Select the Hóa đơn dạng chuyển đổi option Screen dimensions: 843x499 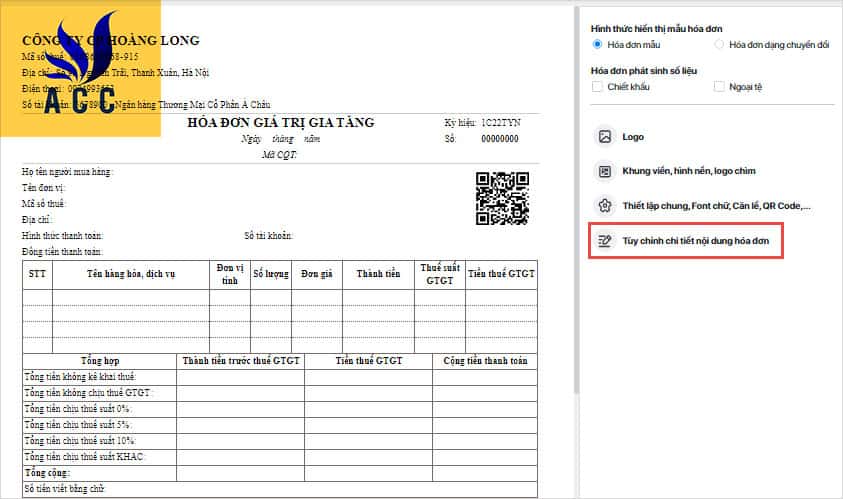720,45
